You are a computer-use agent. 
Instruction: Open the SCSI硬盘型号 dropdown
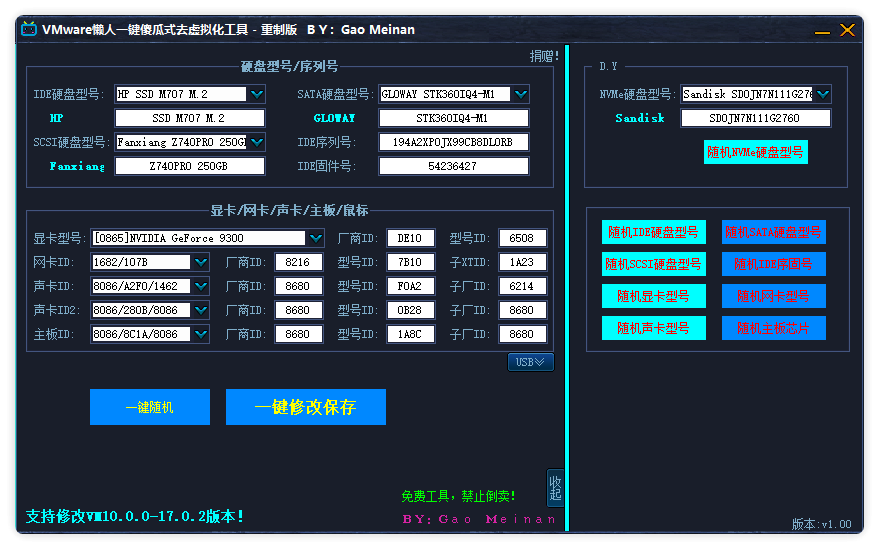(257, 142)
